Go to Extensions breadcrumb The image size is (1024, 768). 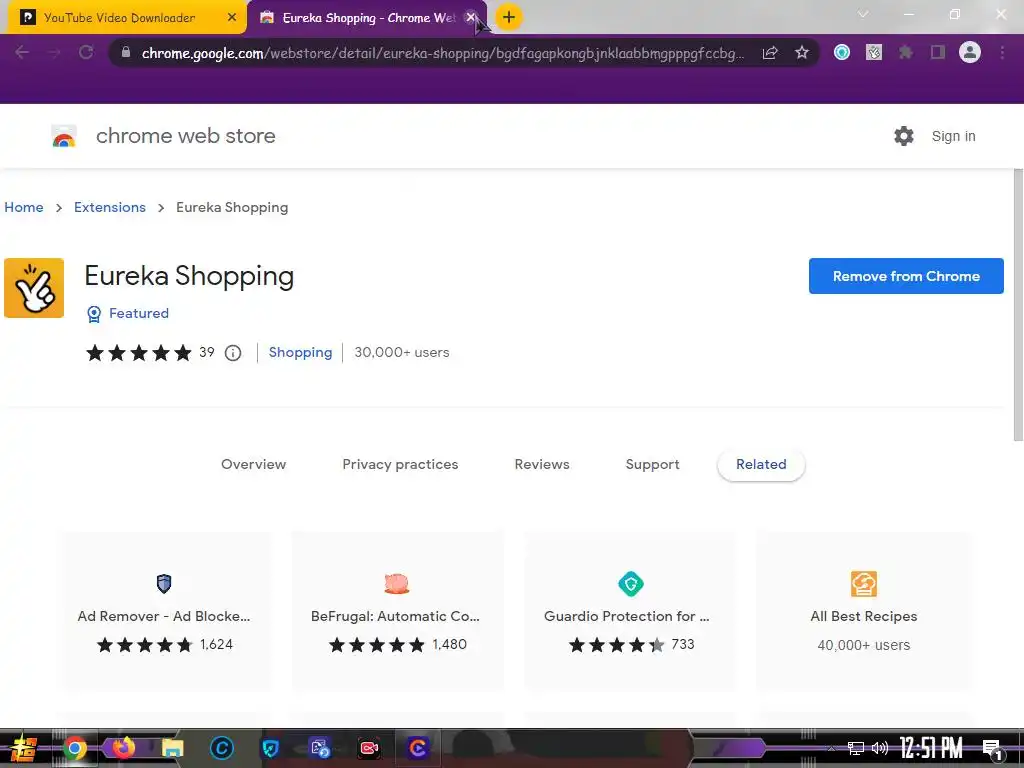coord(110,207)
